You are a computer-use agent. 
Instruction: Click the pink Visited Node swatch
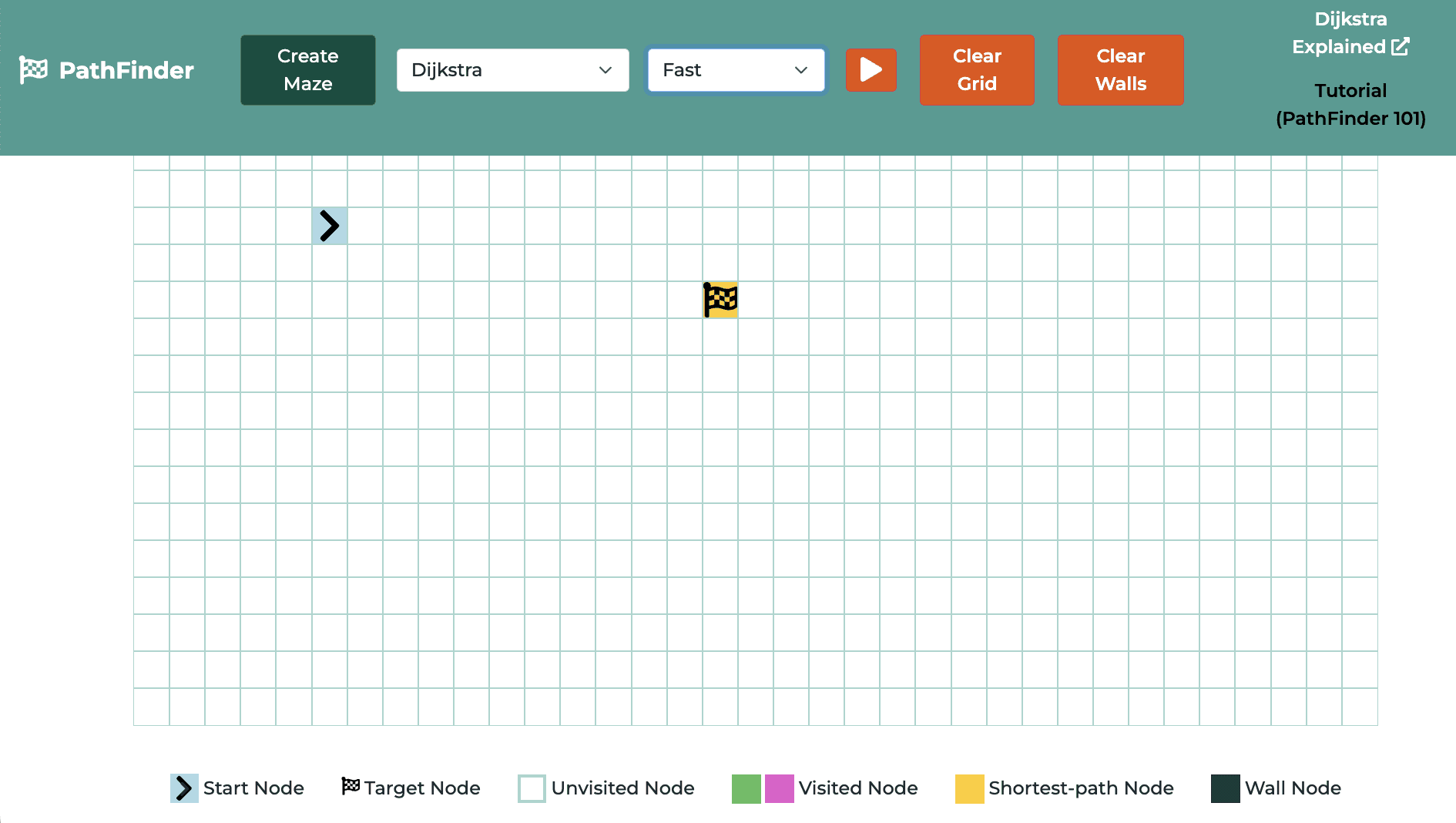click(779, 788)
